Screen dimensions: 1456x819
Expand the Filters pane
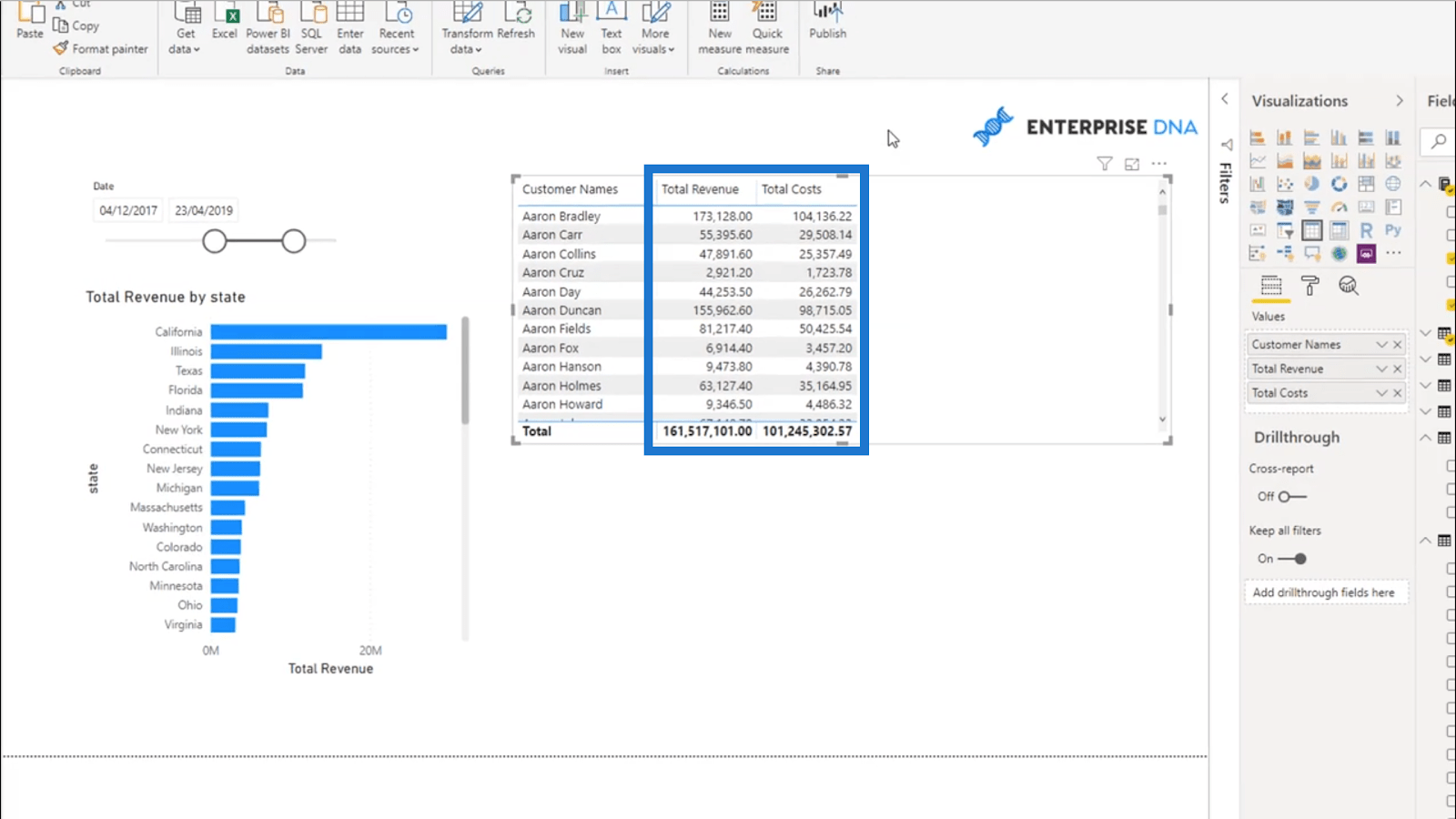pyautogui.click(x=1225, y=98)
